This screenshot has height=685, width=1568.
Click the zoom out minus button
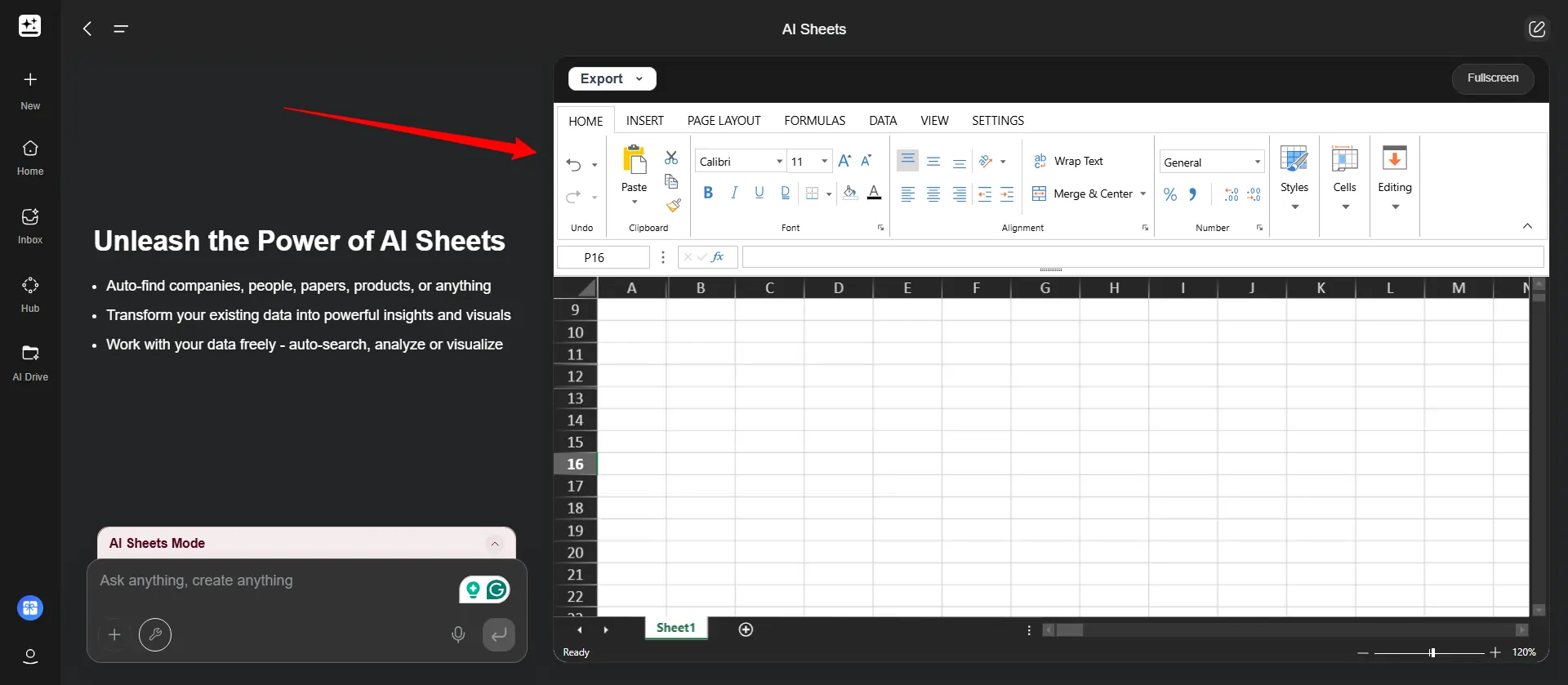tap(1362, 652)
